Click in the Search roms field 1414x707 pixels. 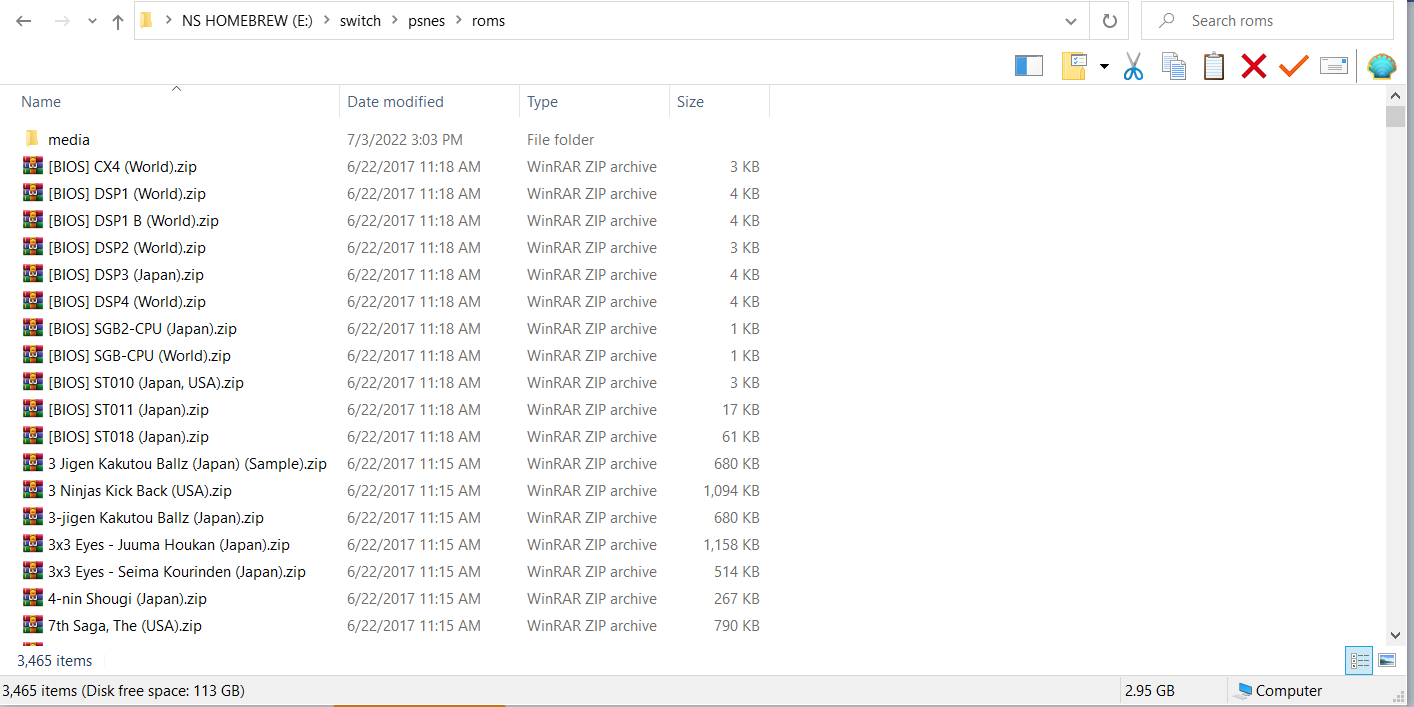[1267, 21]
